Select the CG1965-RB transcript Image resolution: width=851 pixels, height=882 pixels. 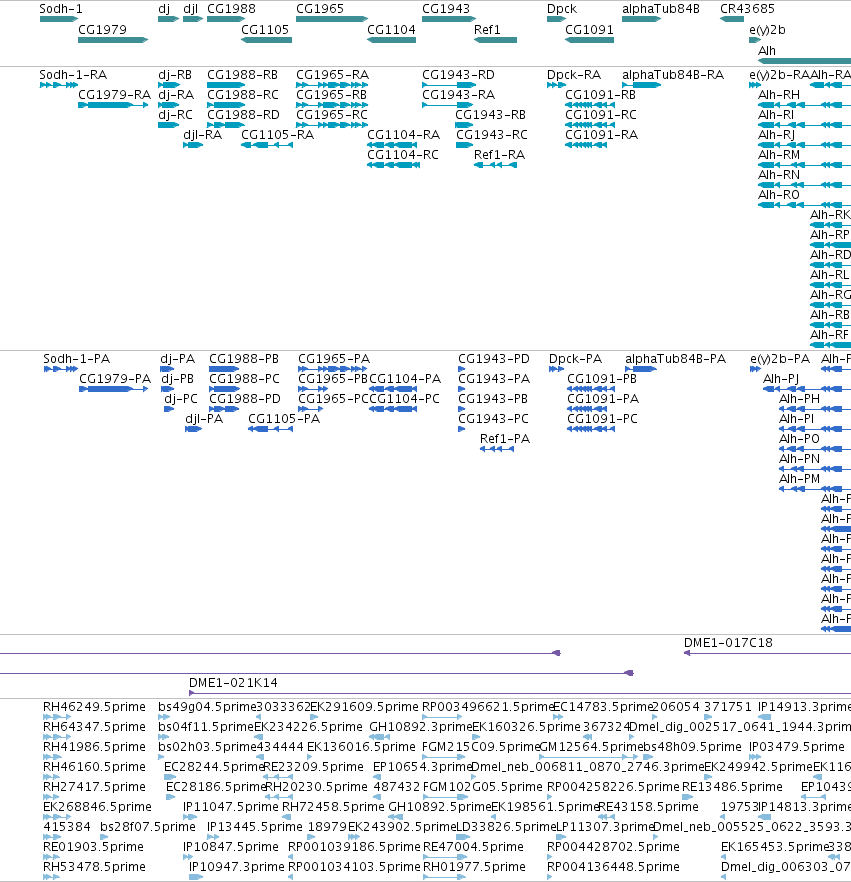coord(332,105)
